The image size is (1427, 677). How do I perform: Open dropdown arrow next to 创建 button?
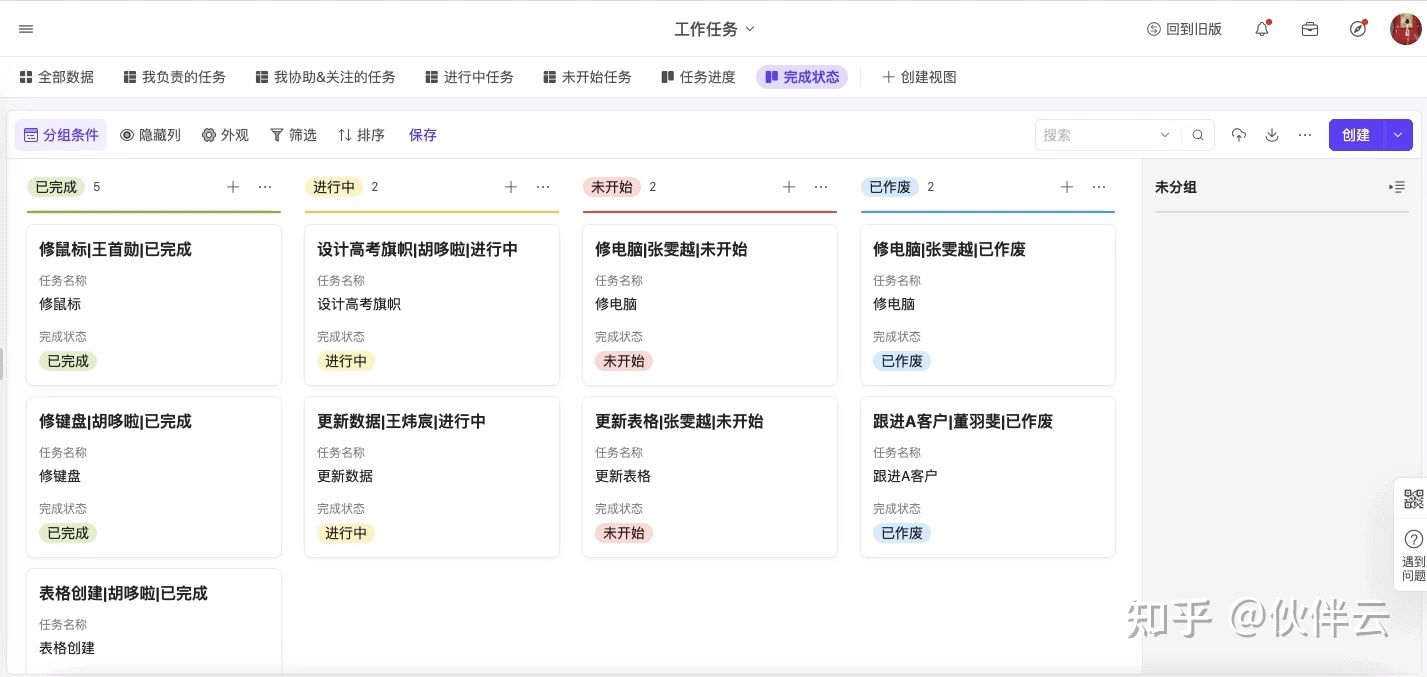[x=1398, y=135]
